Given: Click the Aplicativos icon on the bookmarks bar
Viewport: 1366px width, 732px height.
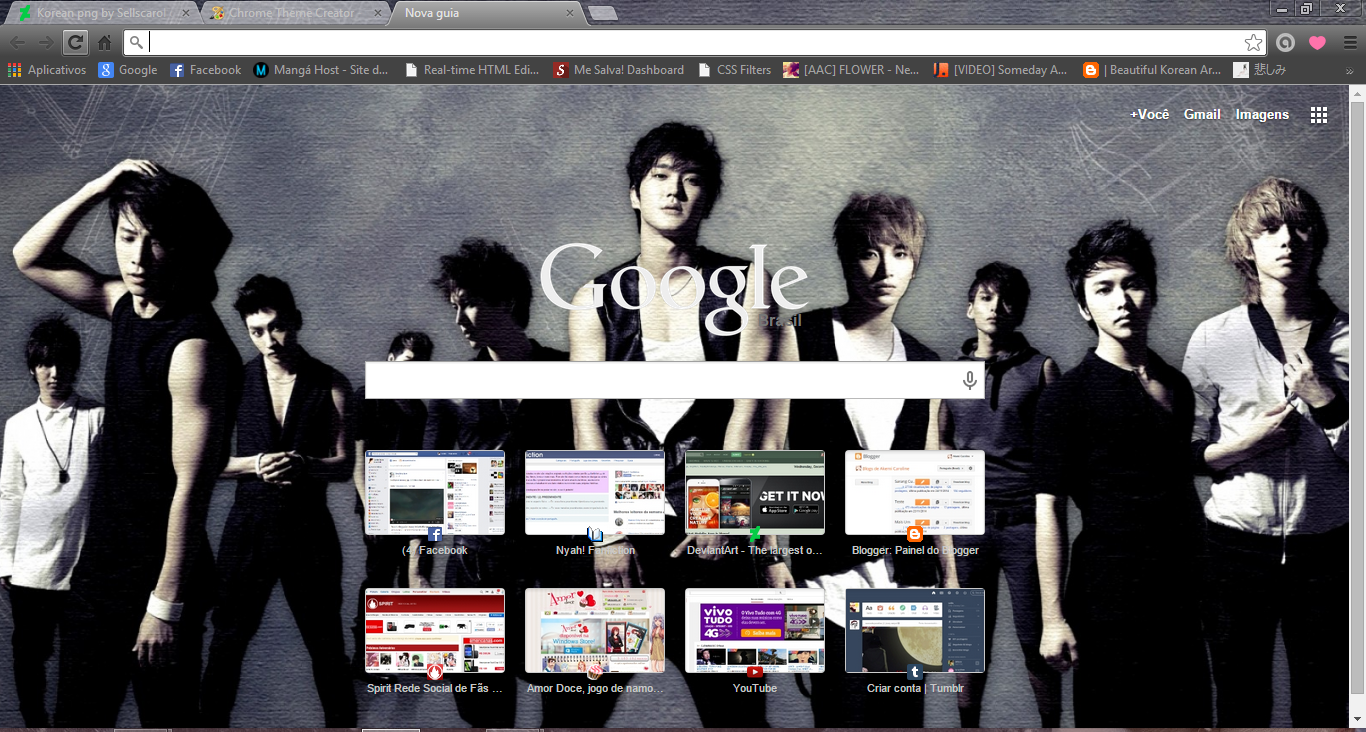Looking at the screenshot, I should coord(13,69).
